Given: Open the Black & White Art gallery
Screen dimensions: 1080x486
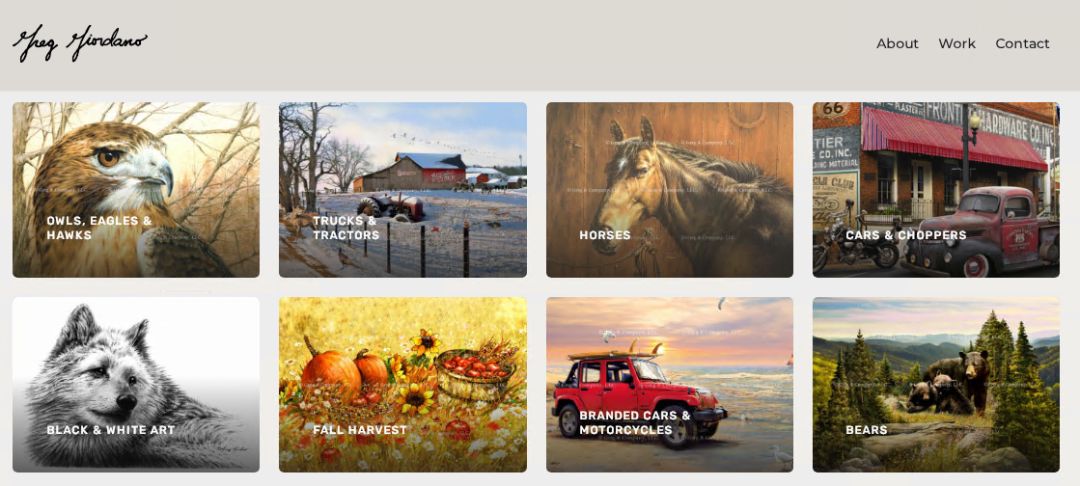Looking at the screenshot, I should click(x=136, y=385).
